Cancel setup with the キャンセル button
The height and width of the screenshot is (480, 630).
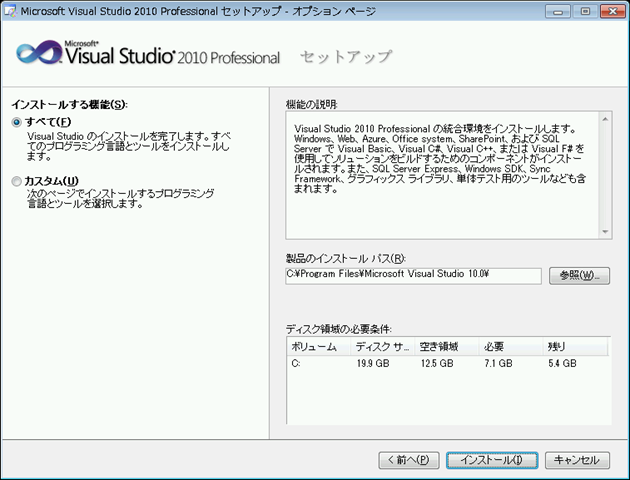point(576,460)
